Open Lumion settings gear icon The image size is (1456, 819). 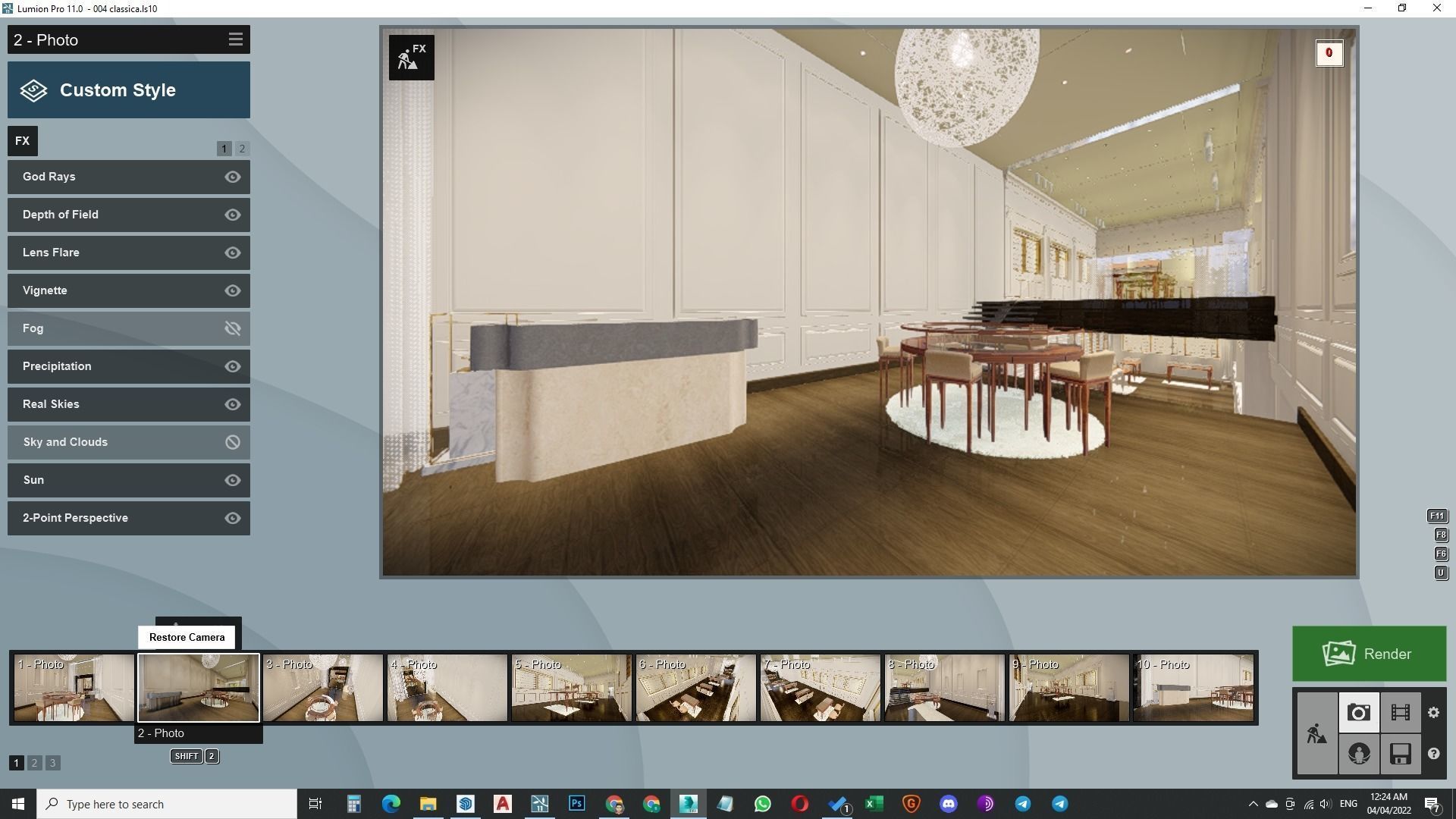click(1433, 712)
